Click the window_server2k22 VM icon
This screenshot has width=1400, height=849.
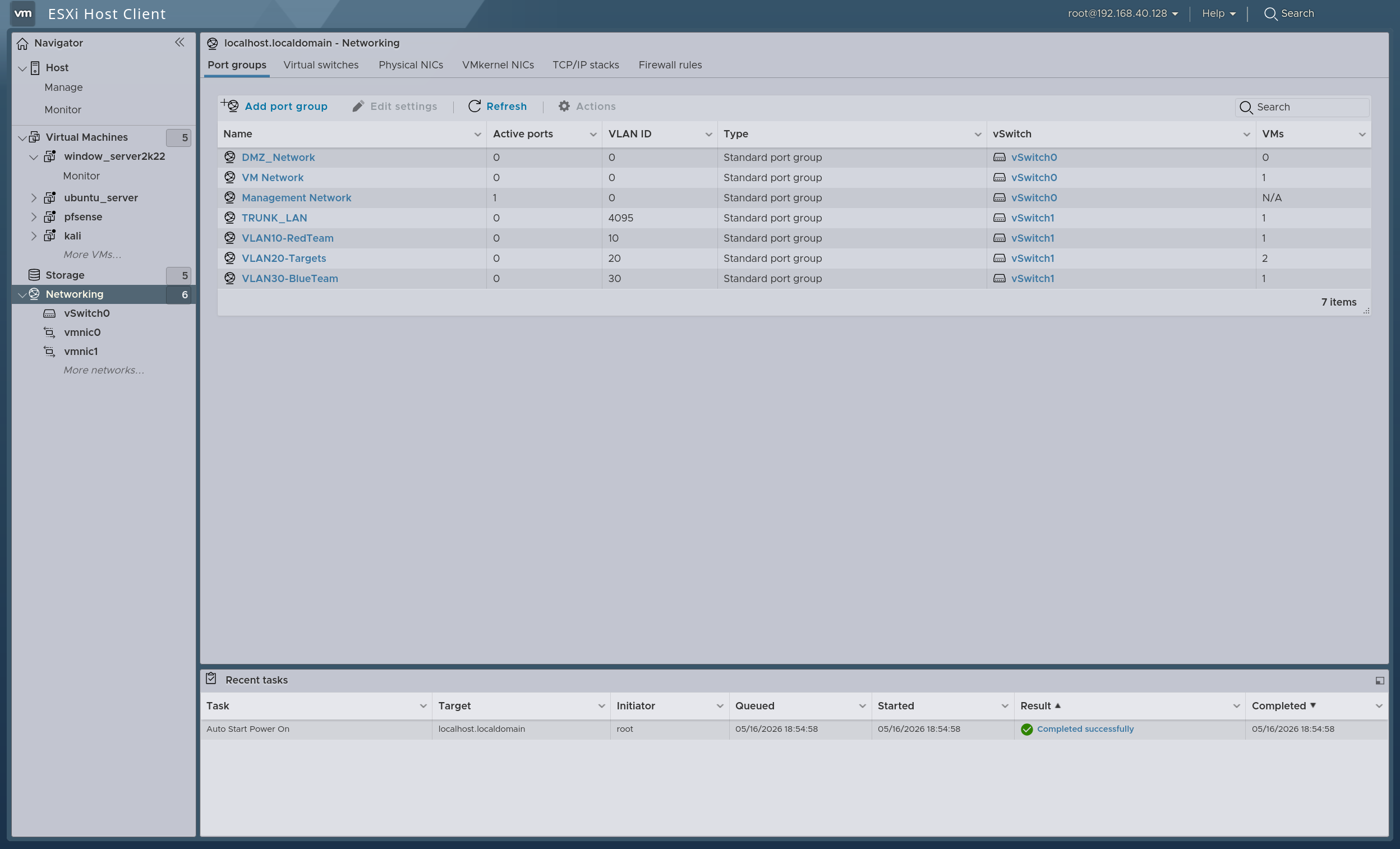(50, 156)
